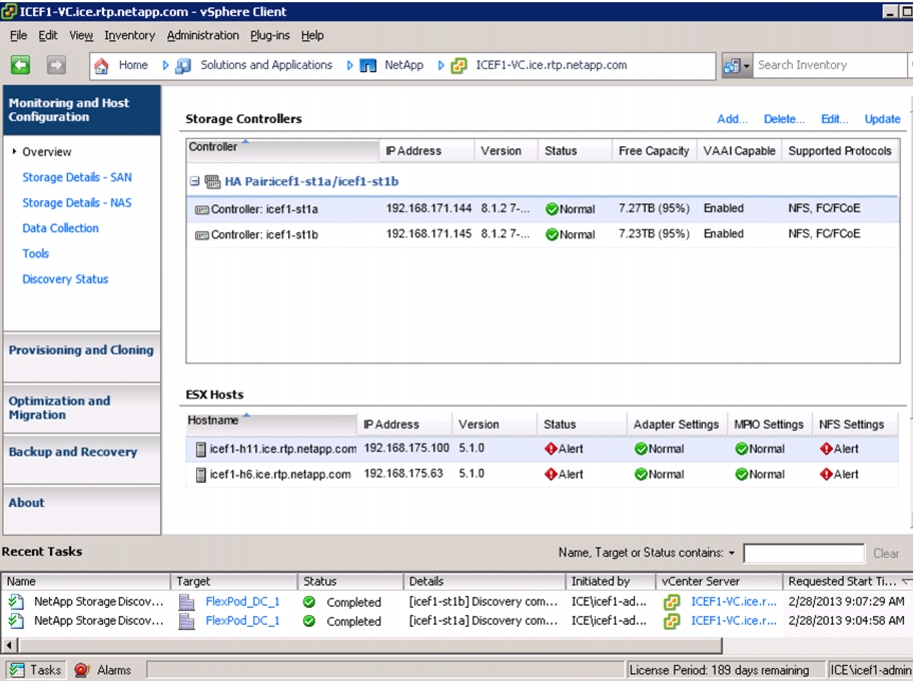Click the task icon for the 9:07:29 AM discovery
Screen dimensions: 913x688
pos(16,601)
